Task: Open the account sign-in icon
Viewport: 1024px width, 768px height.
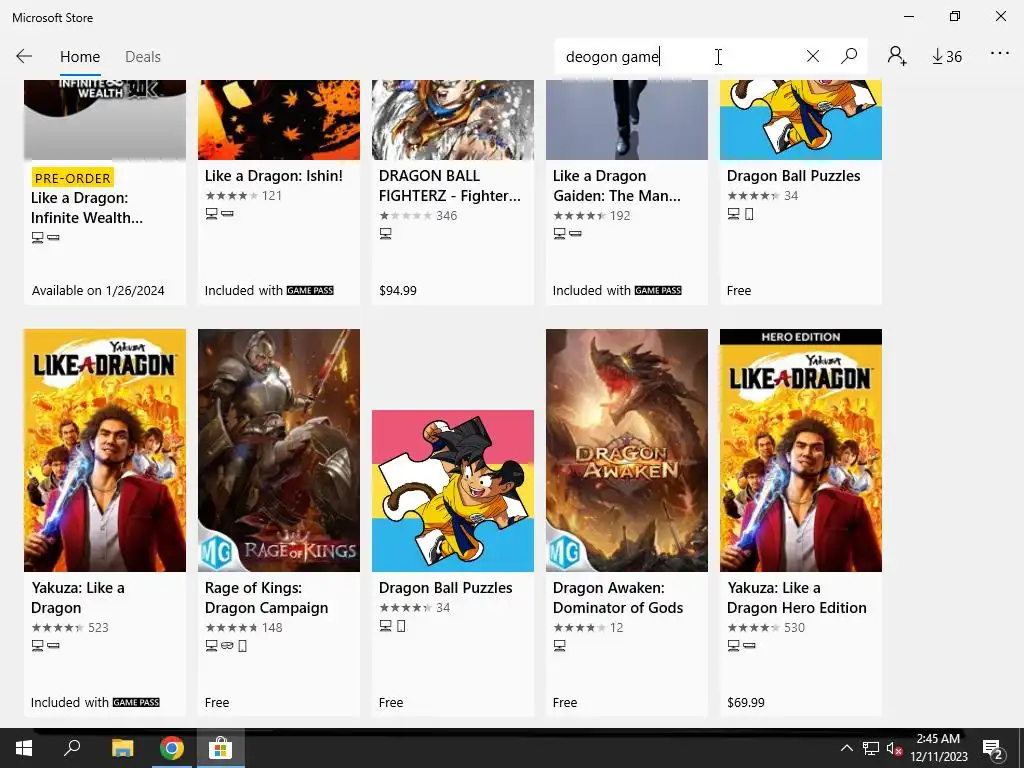Action: point(897,56)
